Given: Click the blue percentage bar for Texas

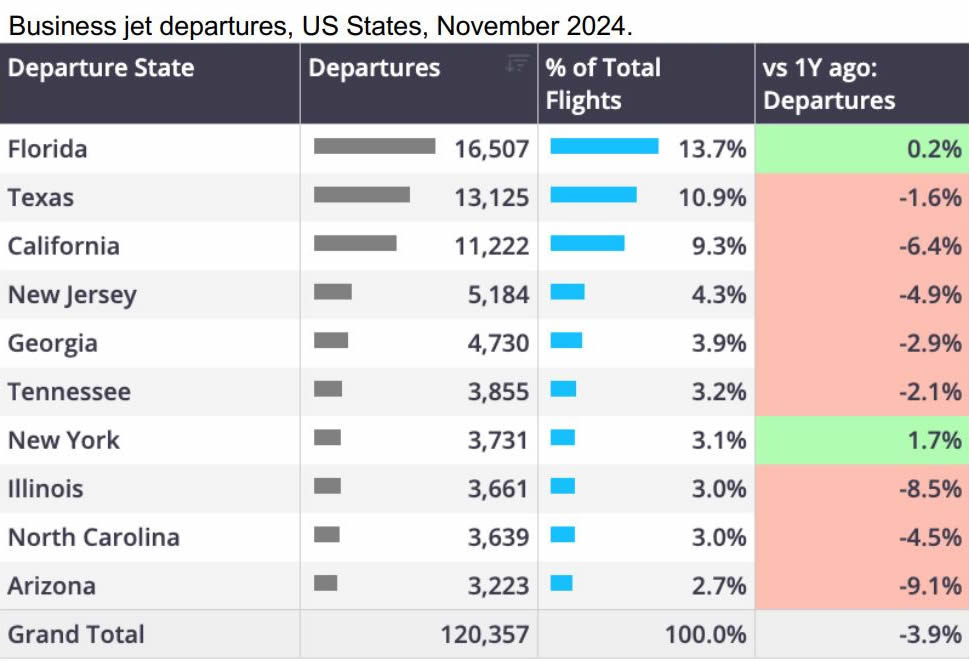Looking at the screenshot, I should (x=593, y=195).
